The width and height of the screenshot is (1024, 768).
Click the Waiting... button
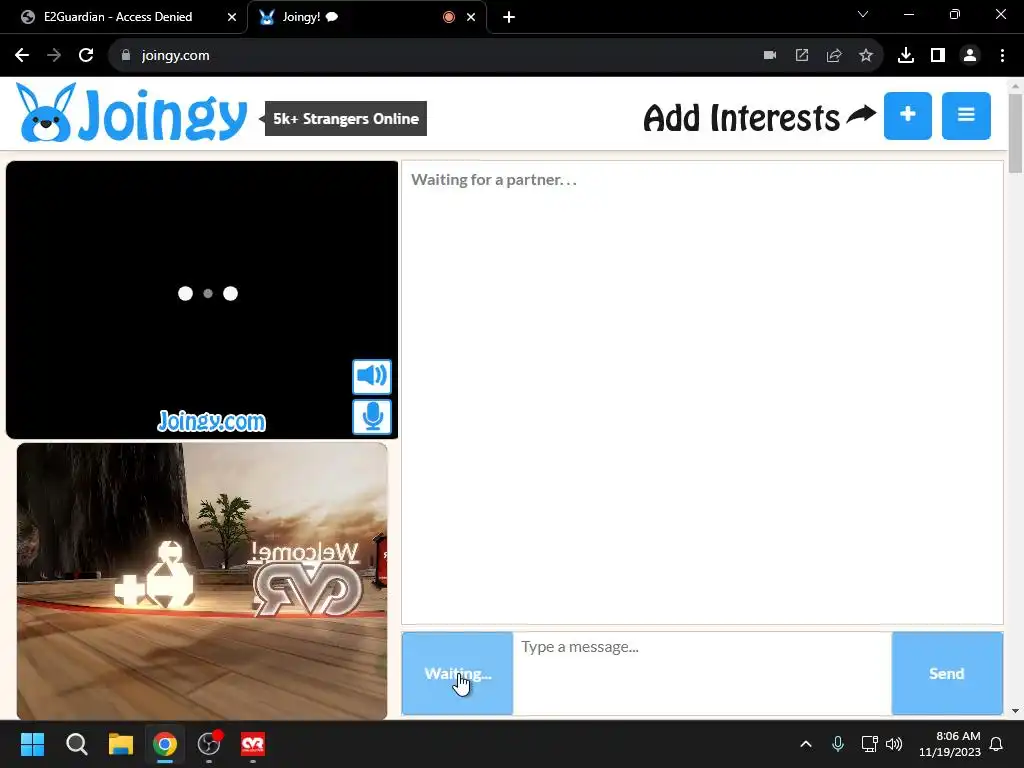458,673
